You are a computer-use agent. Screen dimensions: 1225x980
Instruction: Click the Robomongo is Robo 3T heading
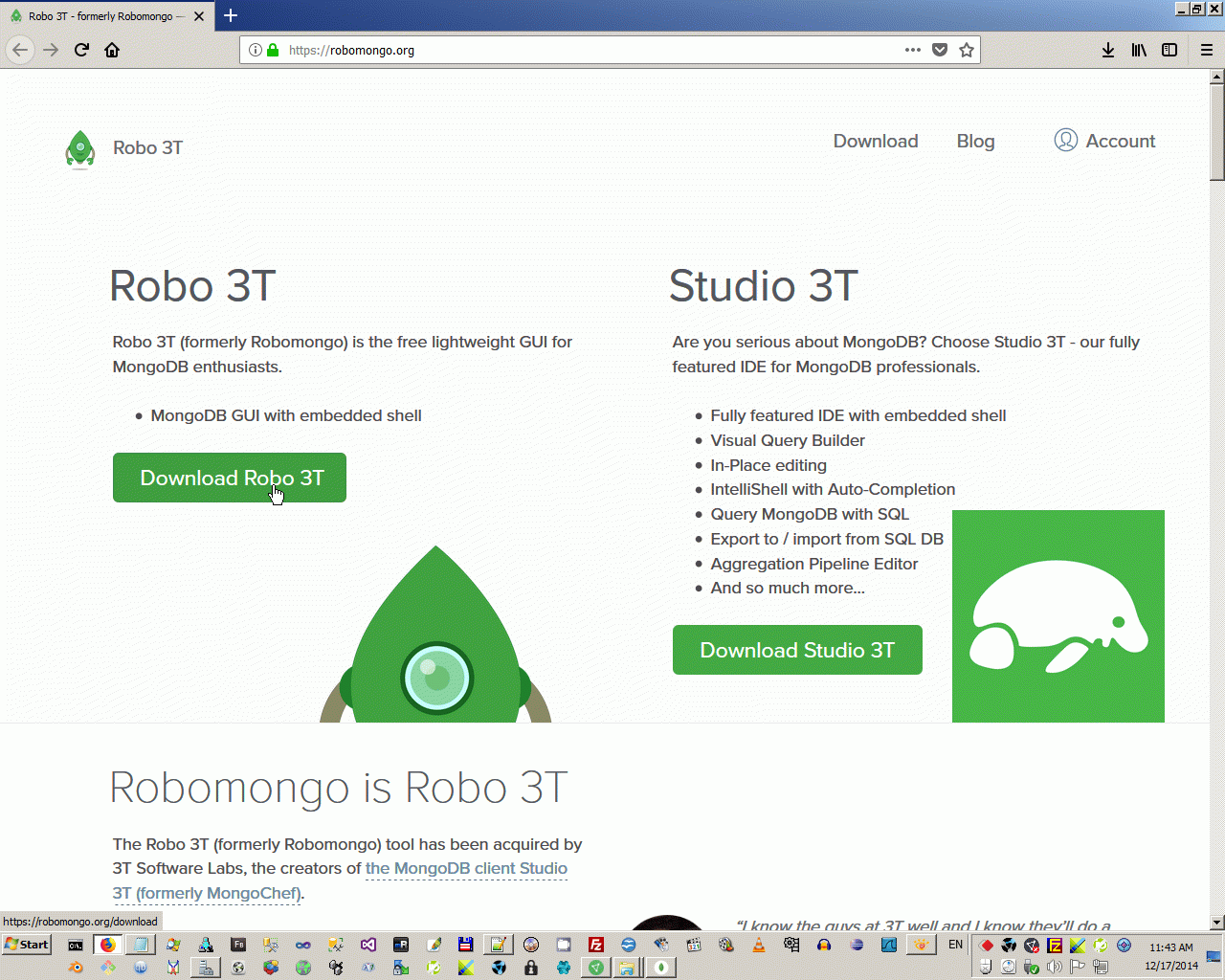click(339, 788)
